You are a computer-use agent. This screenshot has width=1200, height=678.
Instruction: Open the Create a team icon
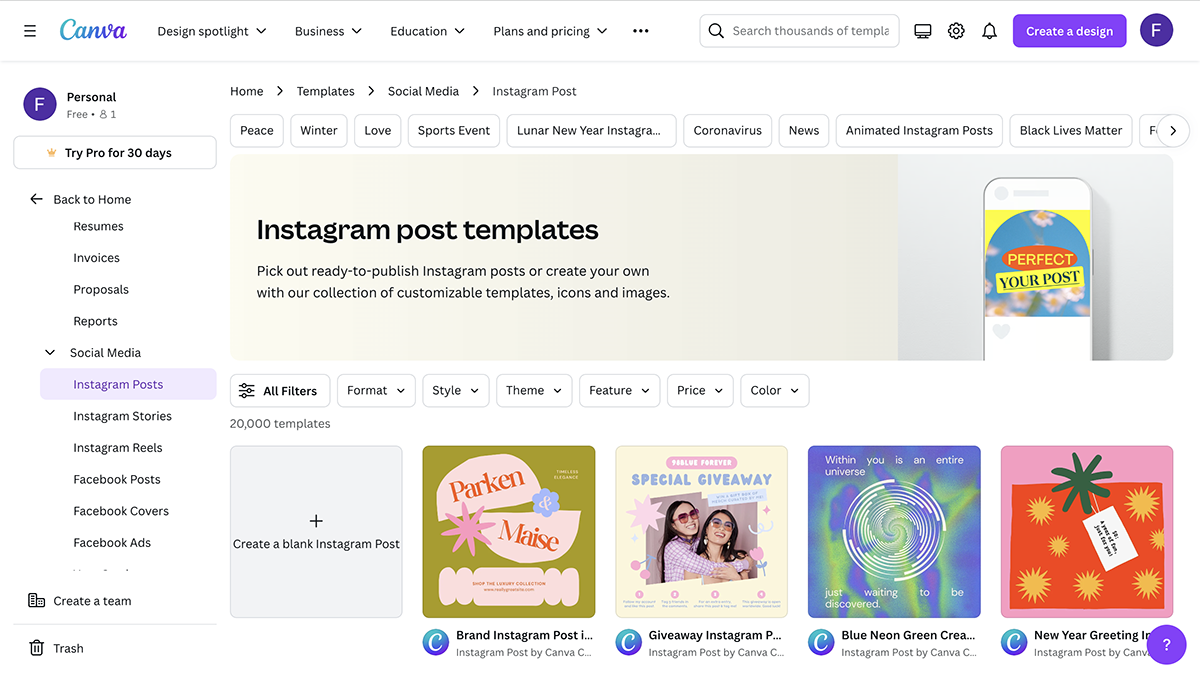click(34, 600)
